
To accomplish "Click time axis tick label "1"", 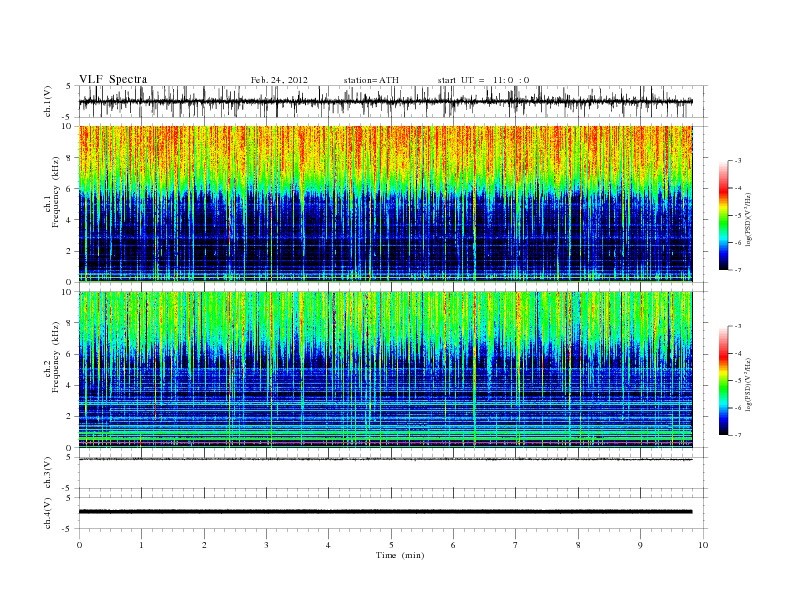I will [x=141, y=545].
